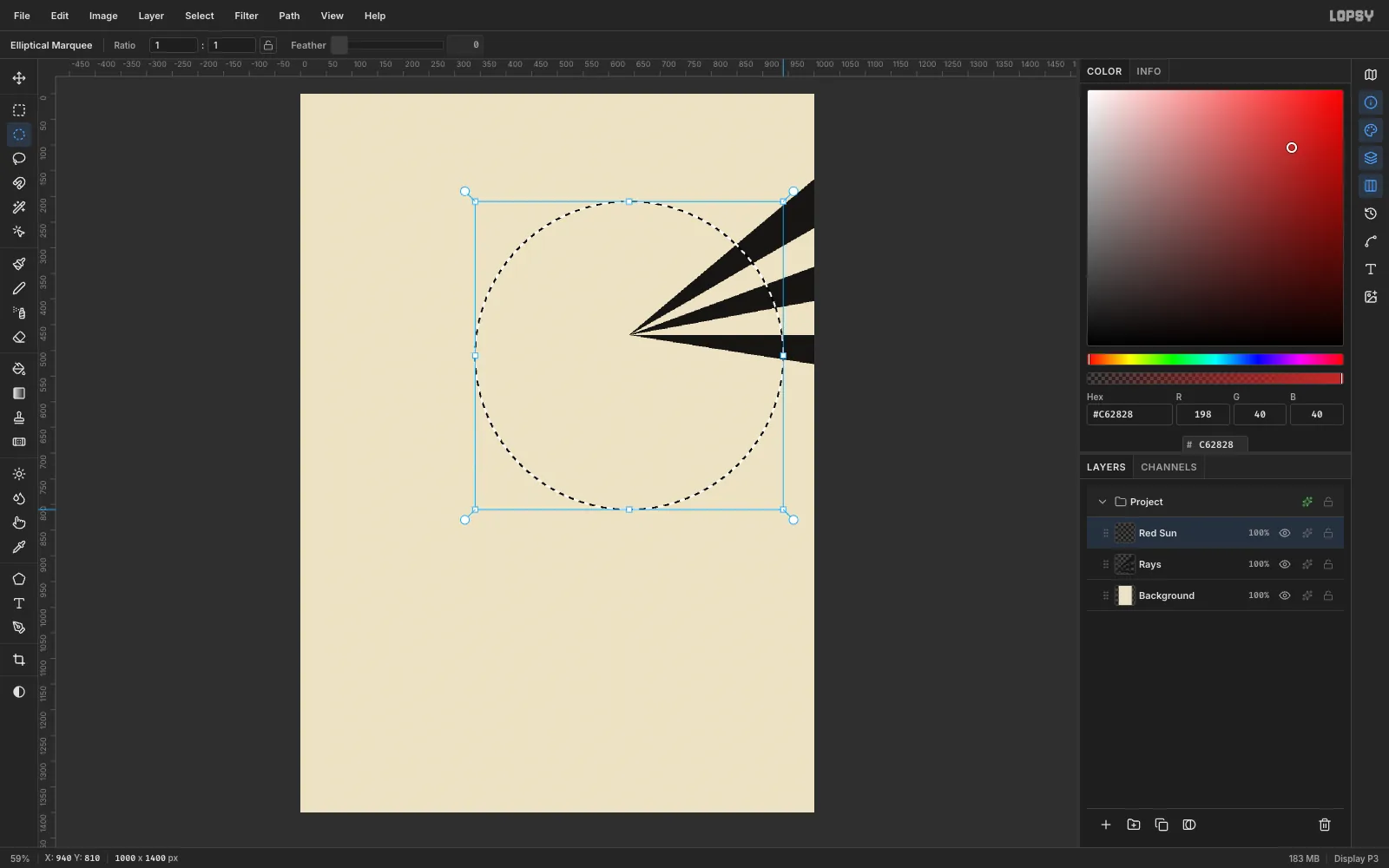Select the Blur droplet tool

19,498
